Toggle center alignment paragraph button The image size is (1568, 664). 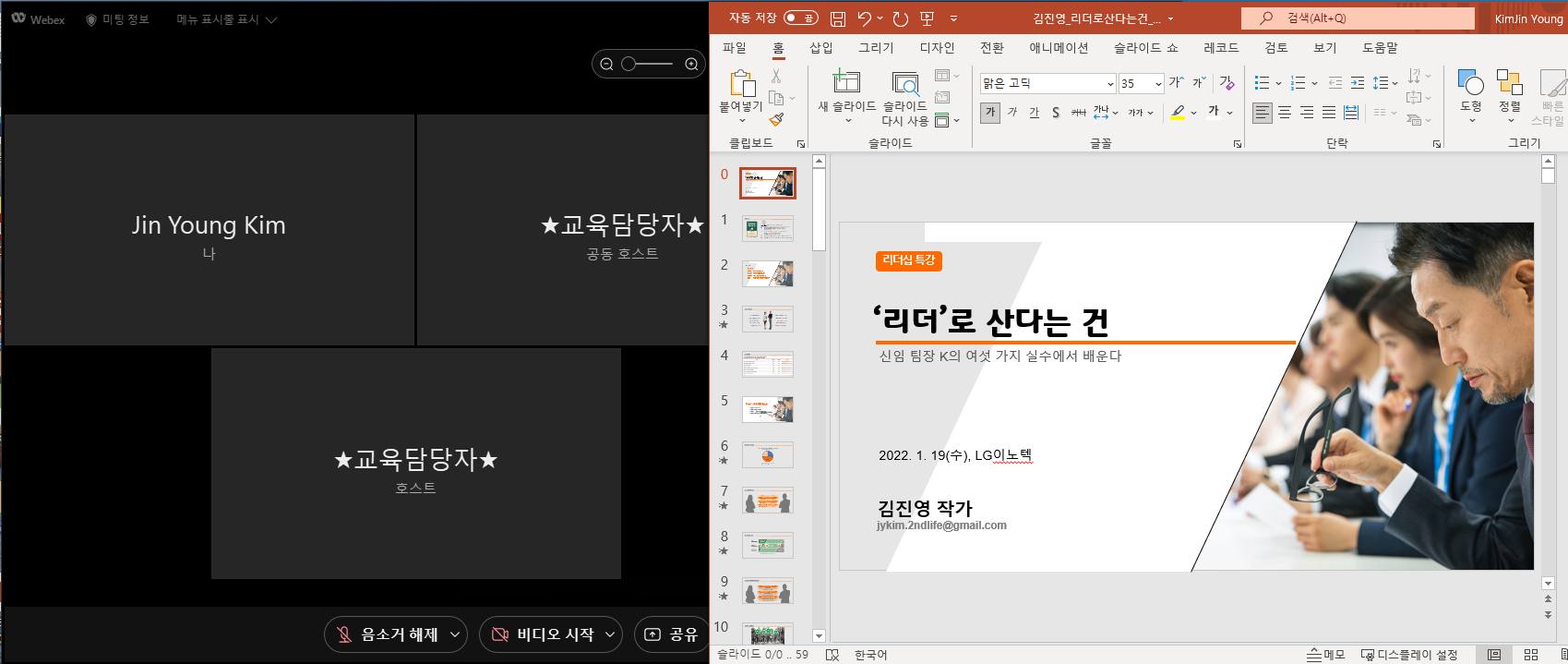click(1285, 113)
